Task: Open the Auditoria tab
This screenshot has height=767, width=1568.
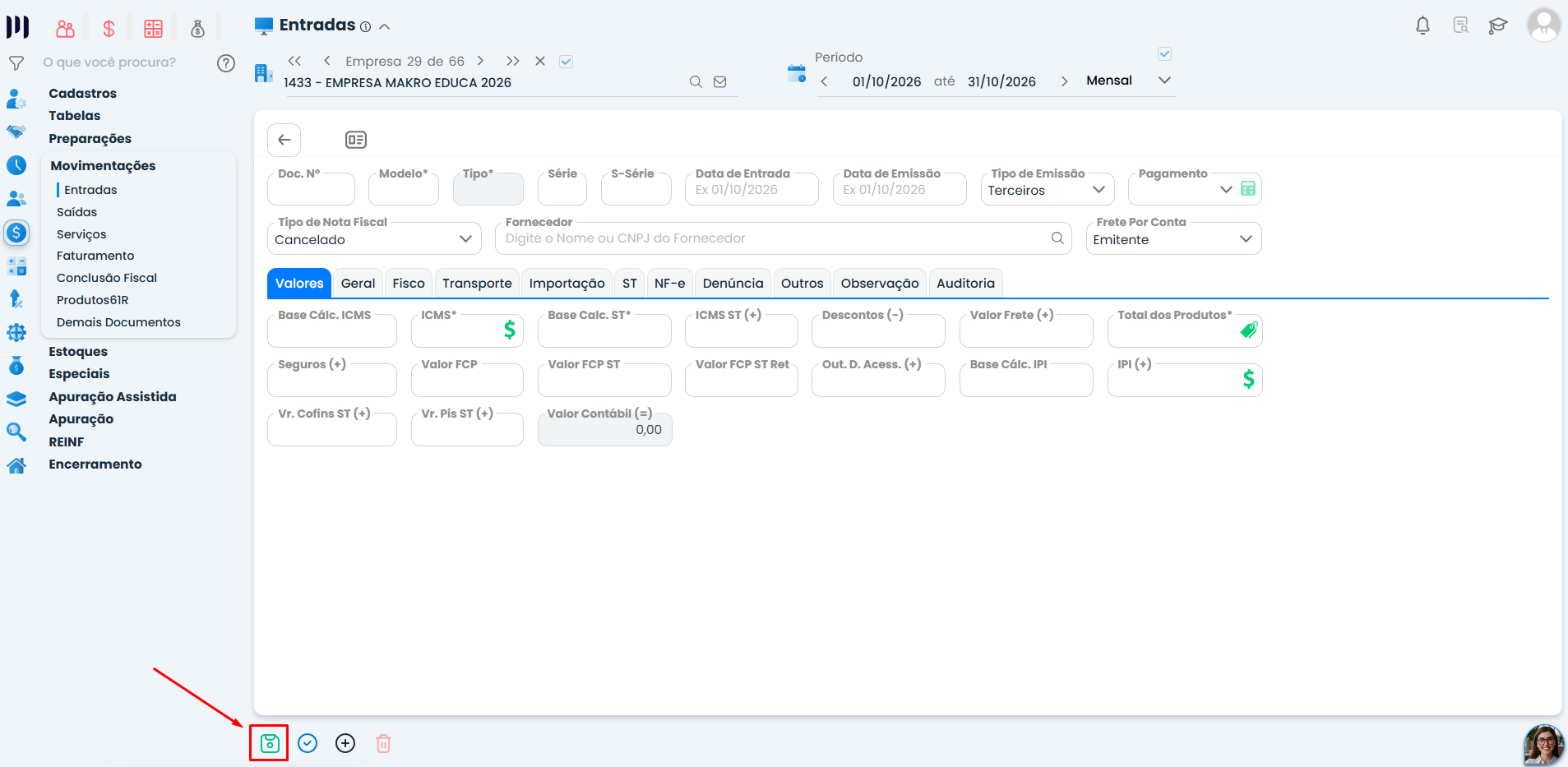Action: click(965, 283)
